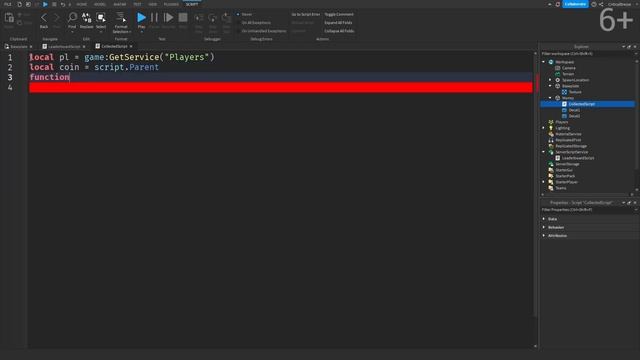This screenshot has width=640, height=360.
Task: Select Players service in Explorer
Action: pos(562,122)
